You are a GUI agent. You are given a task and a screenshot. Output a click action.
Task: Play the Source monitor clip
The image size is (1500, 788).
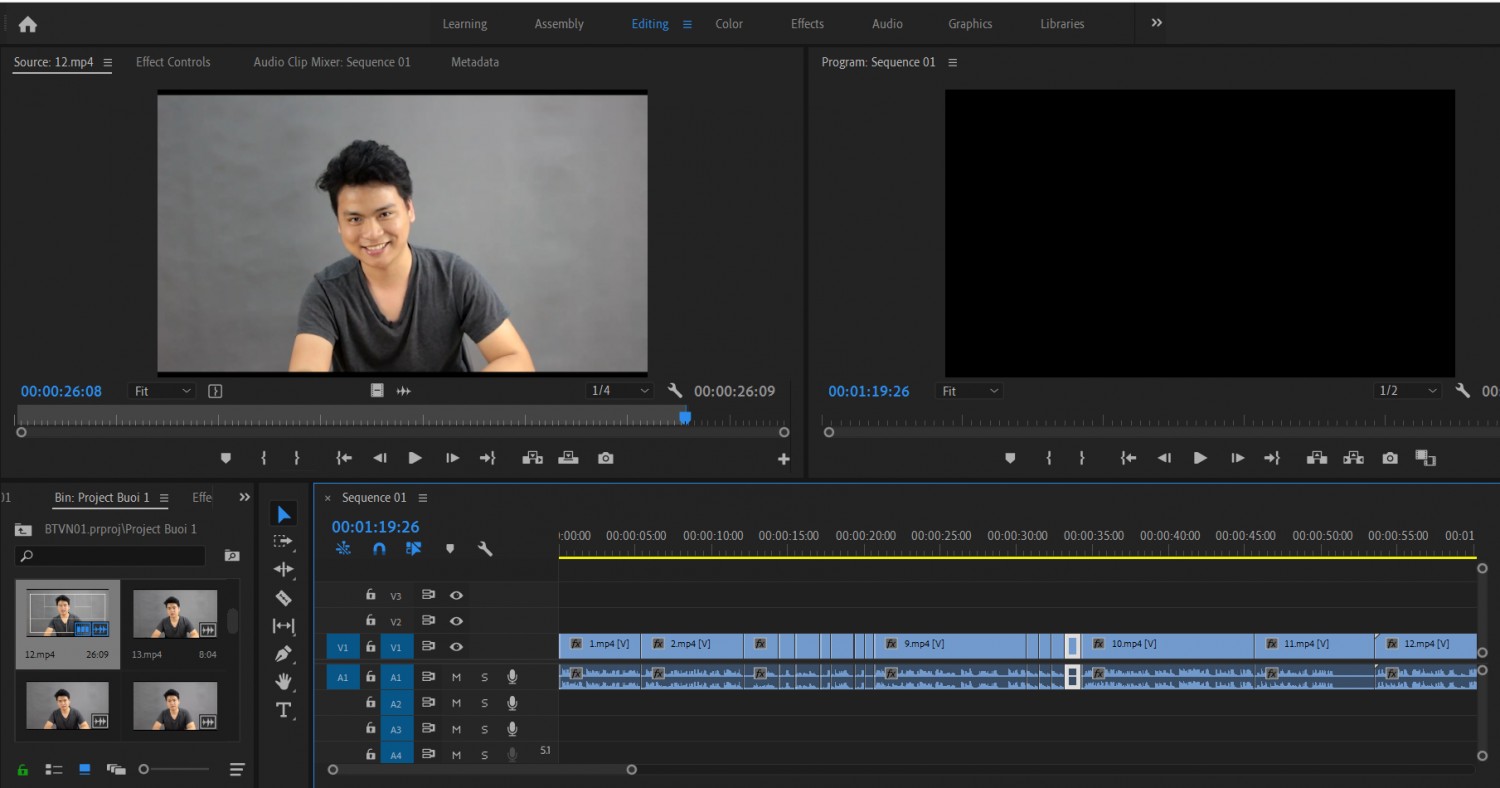pos(415,458)
